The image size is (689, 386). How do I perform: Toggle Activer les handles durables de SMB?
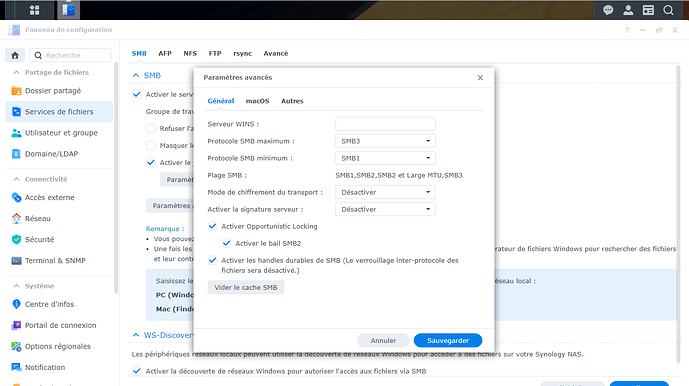click(212, 260)
